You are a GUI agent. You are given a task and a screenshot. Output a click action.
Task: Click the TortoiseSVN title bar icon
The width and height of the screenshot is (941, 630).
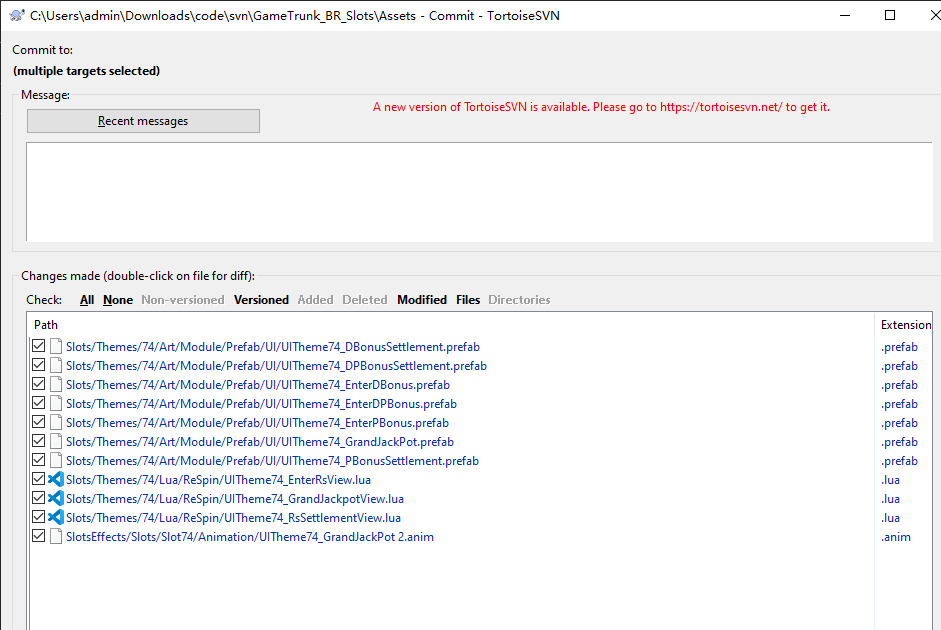tap(17, 15)
